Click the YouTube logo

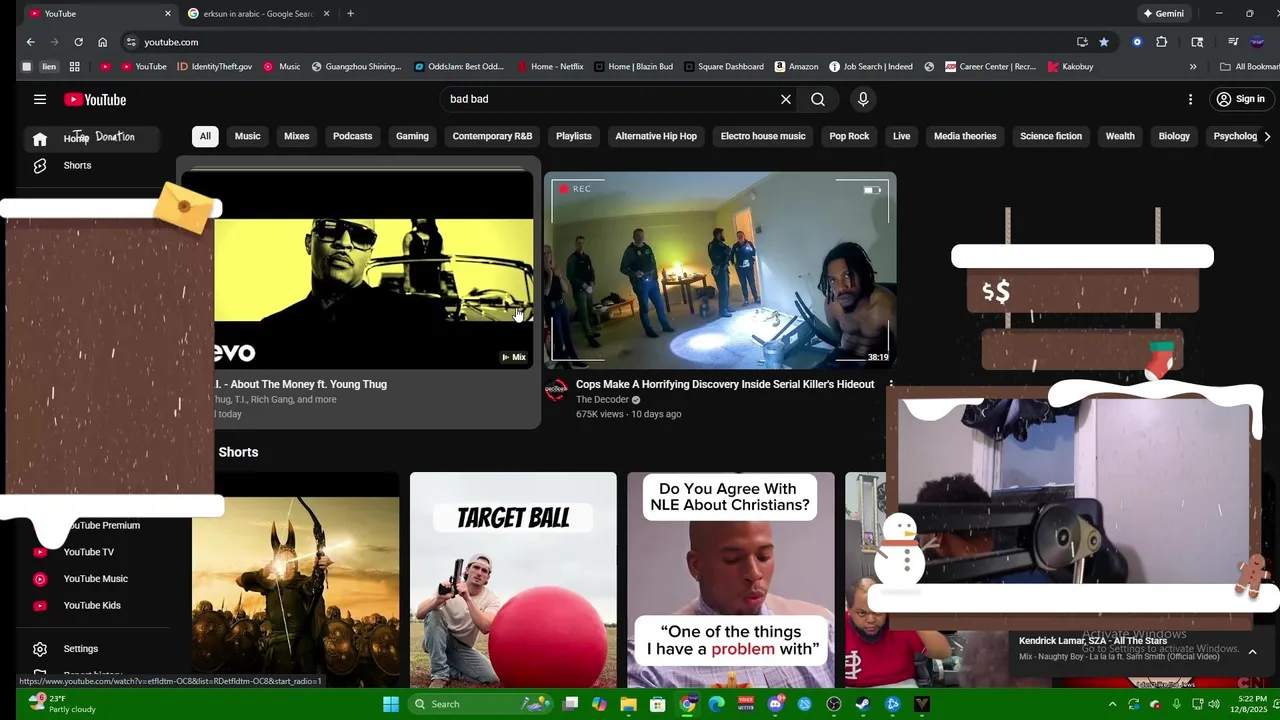[95, 100]
